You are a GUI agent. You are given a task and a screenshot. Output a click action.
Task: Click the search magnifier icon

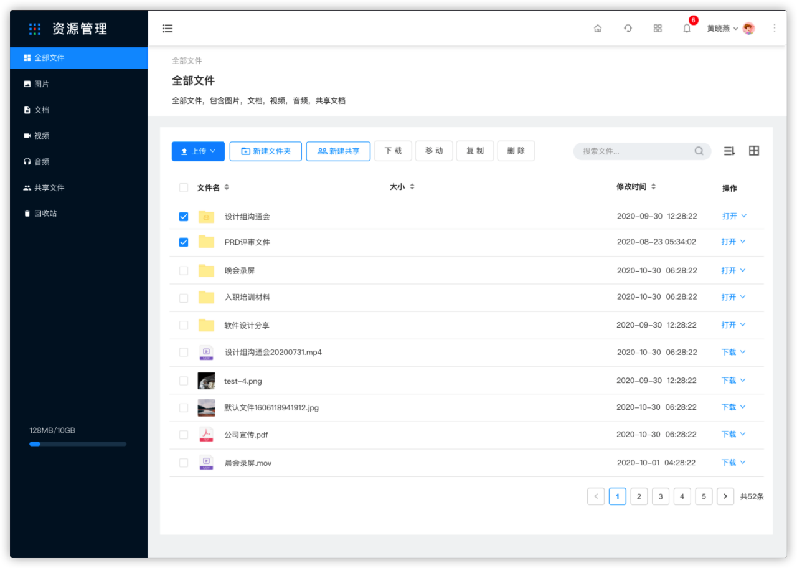coord(699,151)
